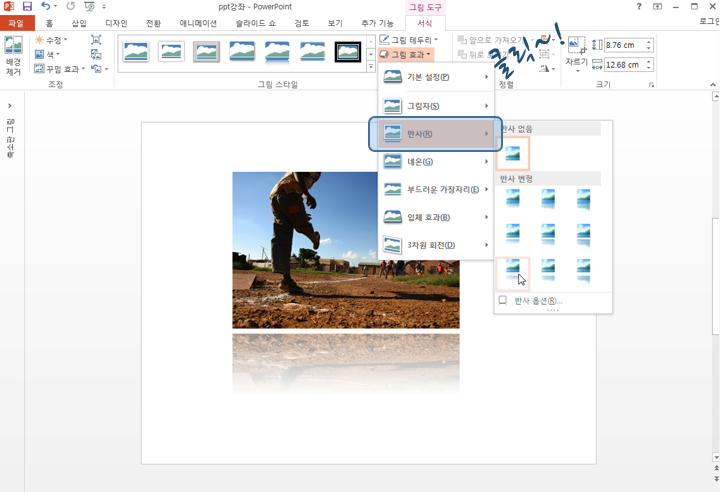Click 배경 제거 to remove background
The image size is (720, 492).
click(x=13, y=55)
